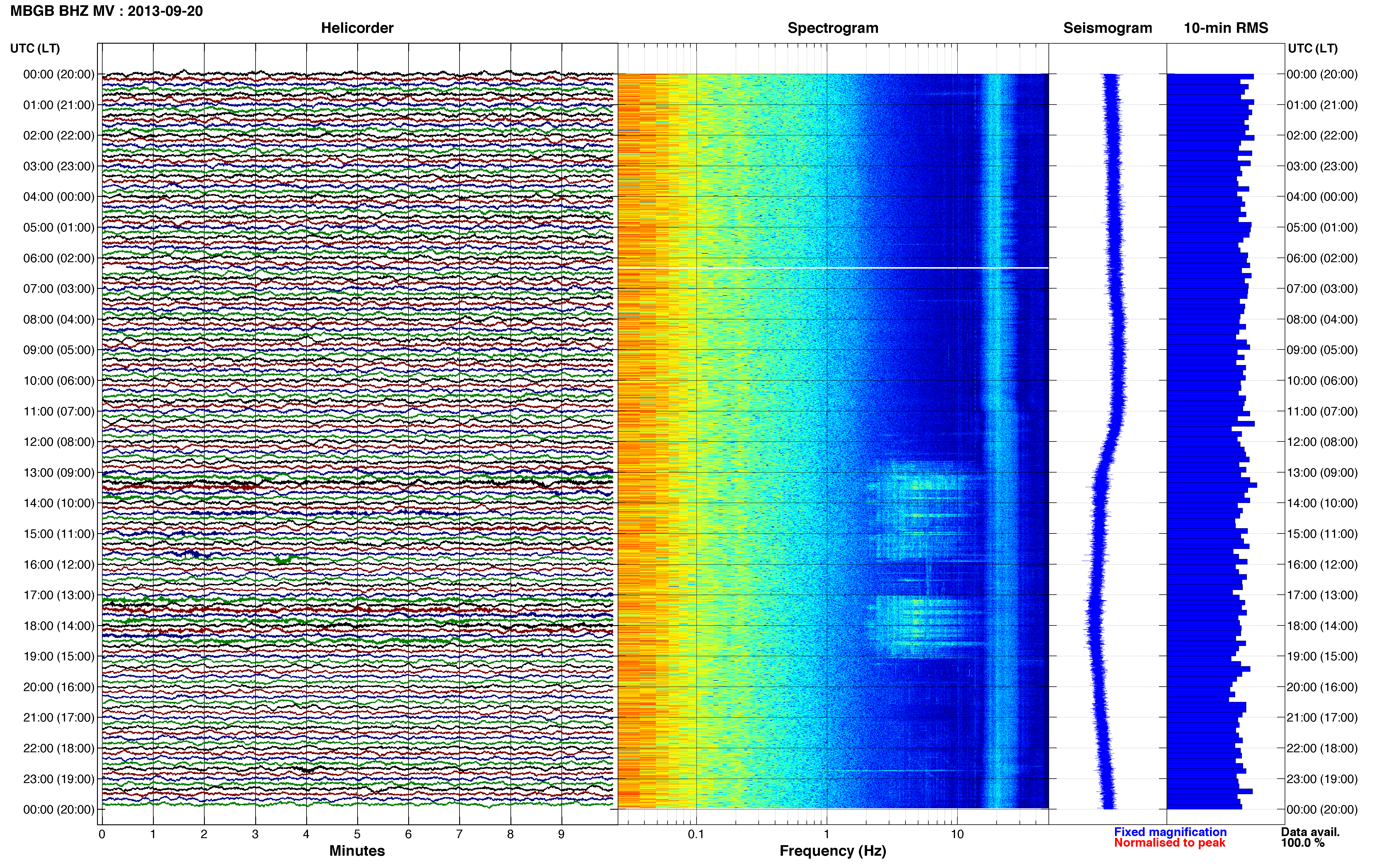Click RMS-side time label '20:00 (16:00)'
Viewport: 1389px width, 868px height.
click(1322, 687)
